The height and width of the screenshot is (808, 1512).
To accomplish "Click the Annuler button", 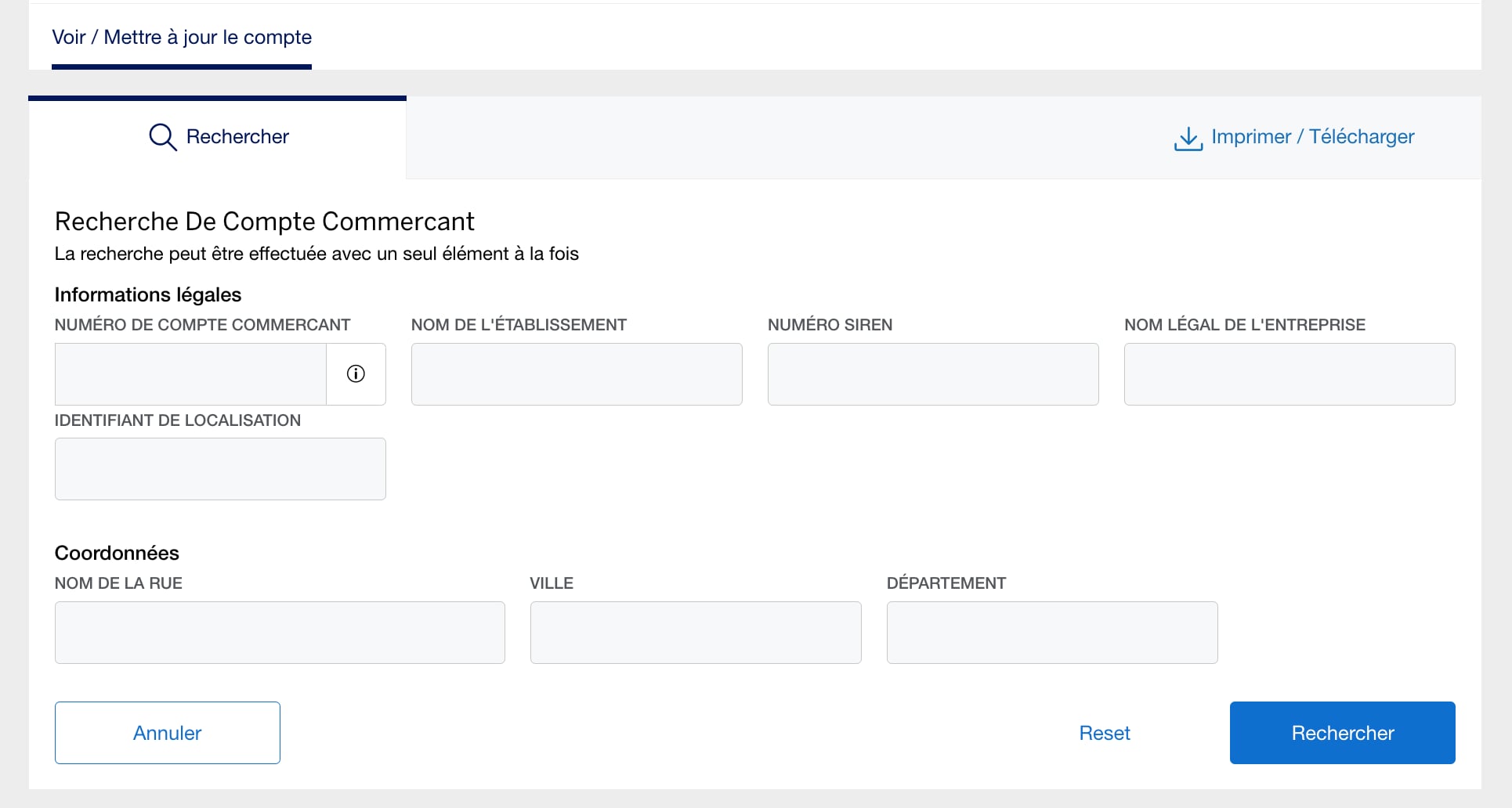I will point(167,733).
